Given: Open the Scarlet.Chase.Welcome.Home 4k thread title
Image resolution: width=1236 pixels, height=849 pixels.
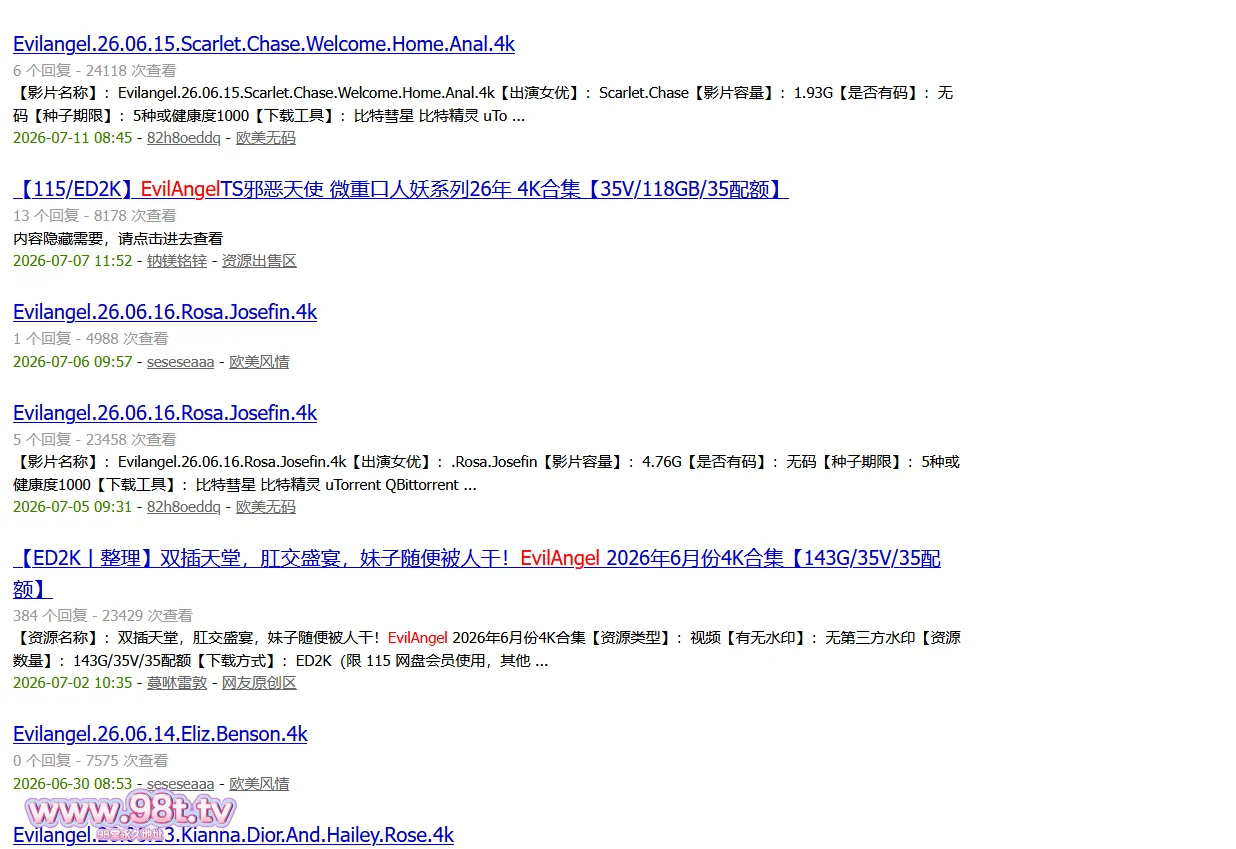Looking at the screenshot, I should (264, 44).
